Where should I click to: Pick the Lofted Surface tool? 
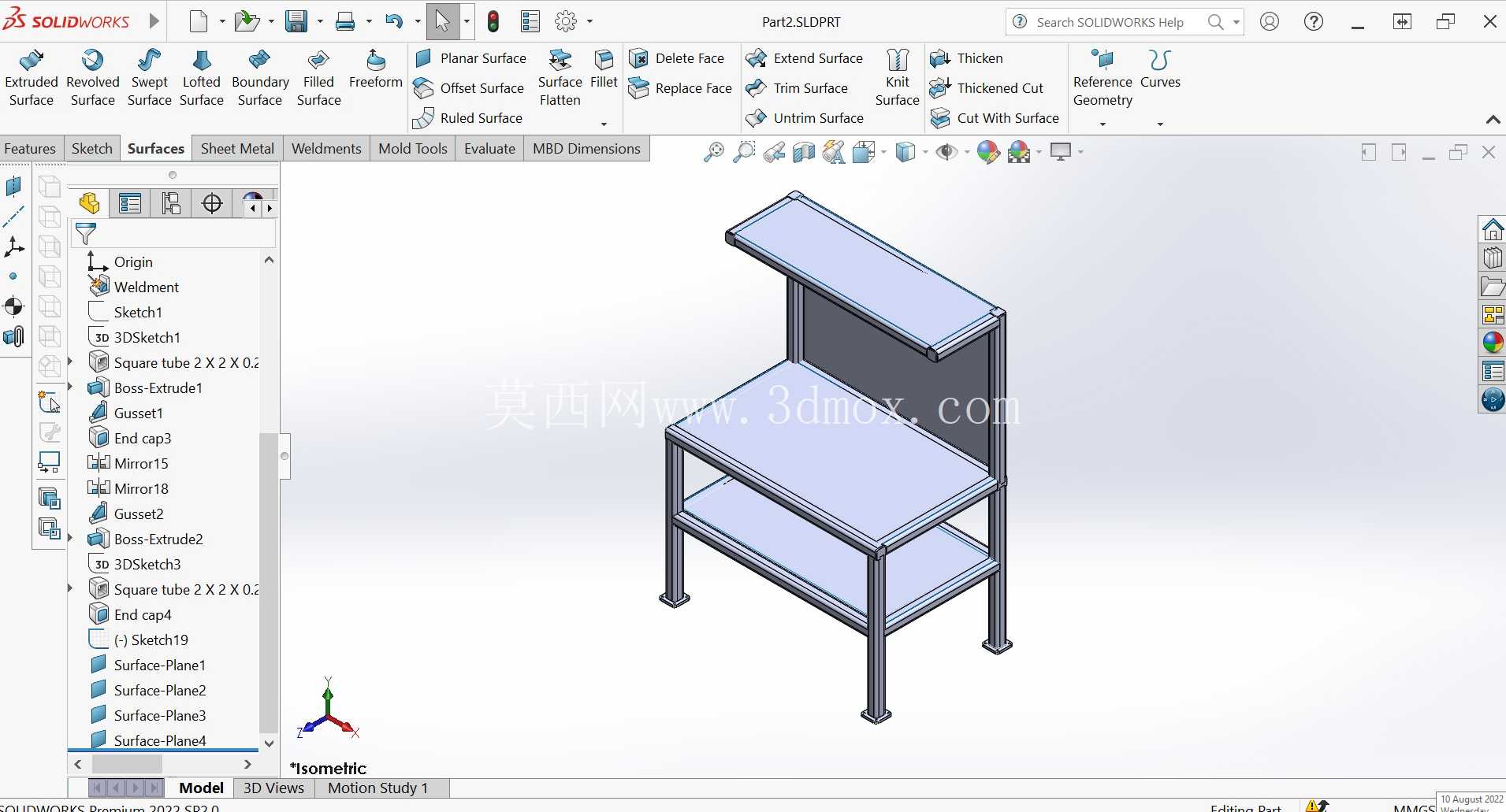click(x=202, y=78)
